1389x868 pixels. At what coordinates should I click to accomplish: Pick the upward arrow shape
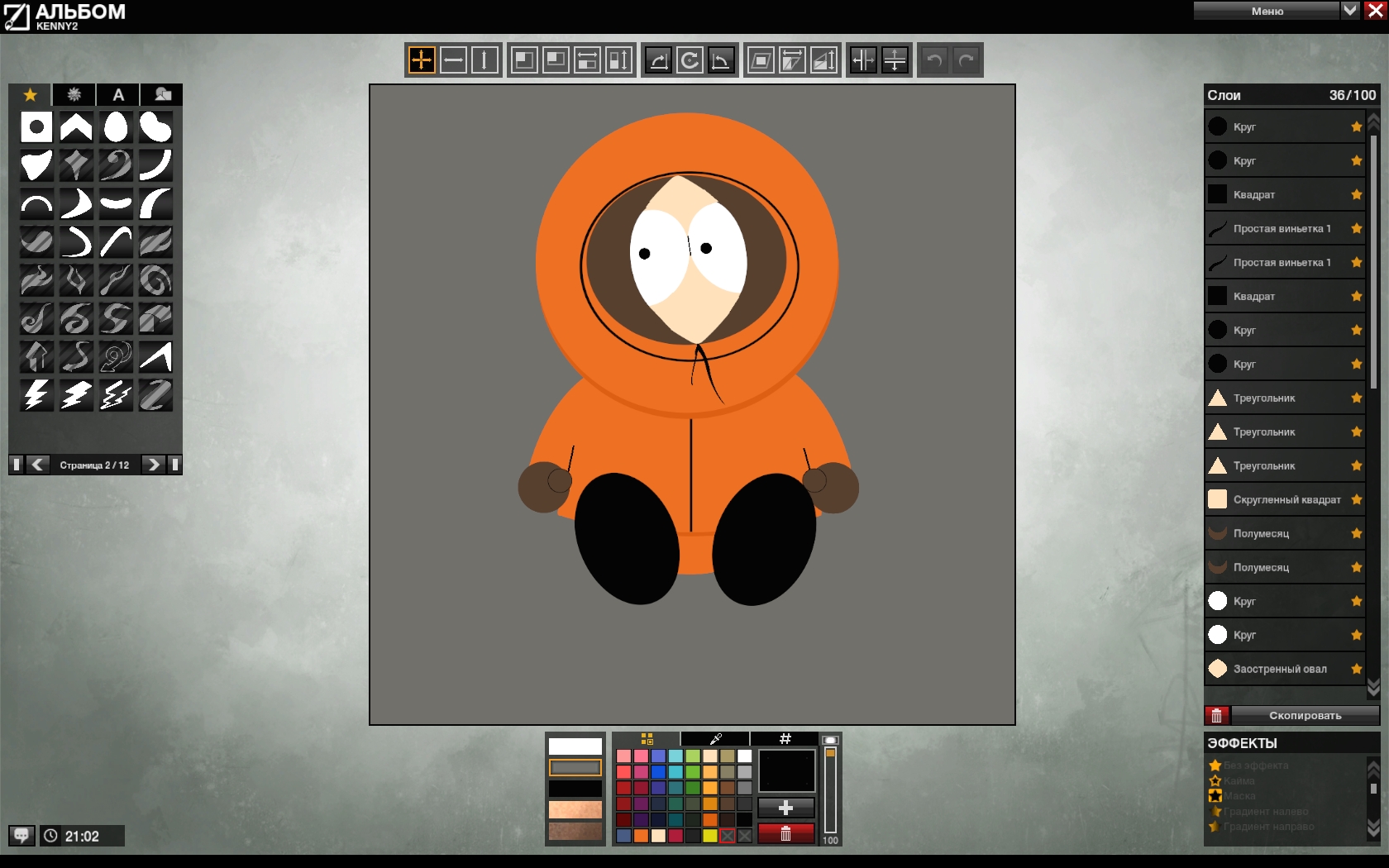point(36,357)
